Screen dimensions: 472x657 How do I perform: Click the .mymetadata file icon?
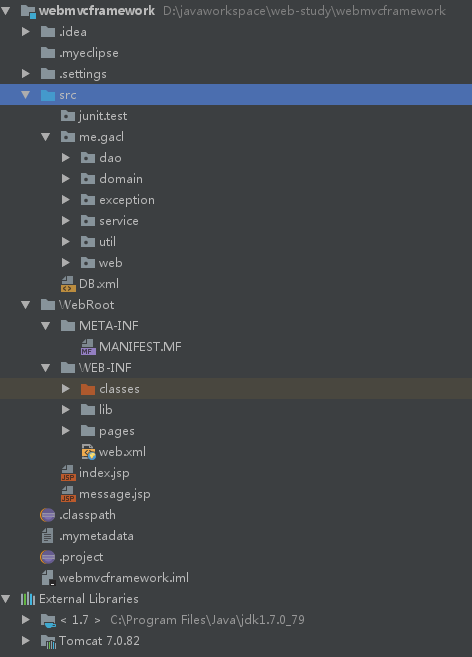click(47, 536)
